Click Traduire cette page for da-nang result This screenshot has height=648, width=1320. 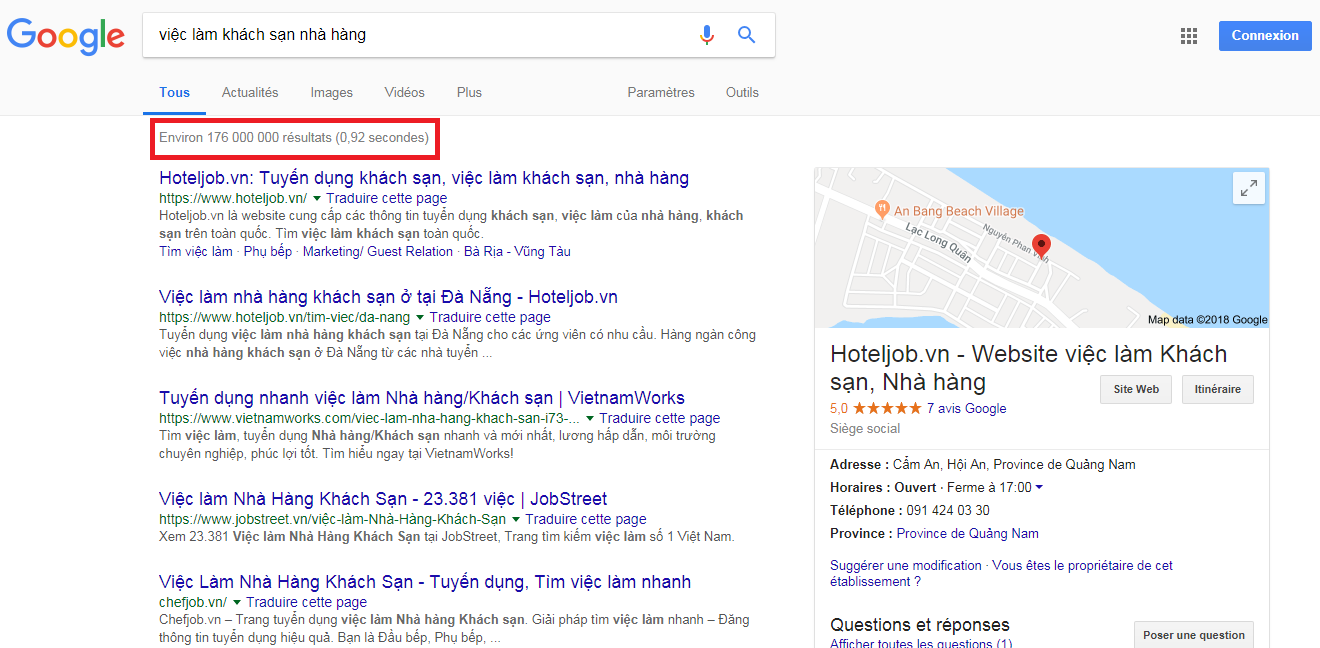(490, 317)
